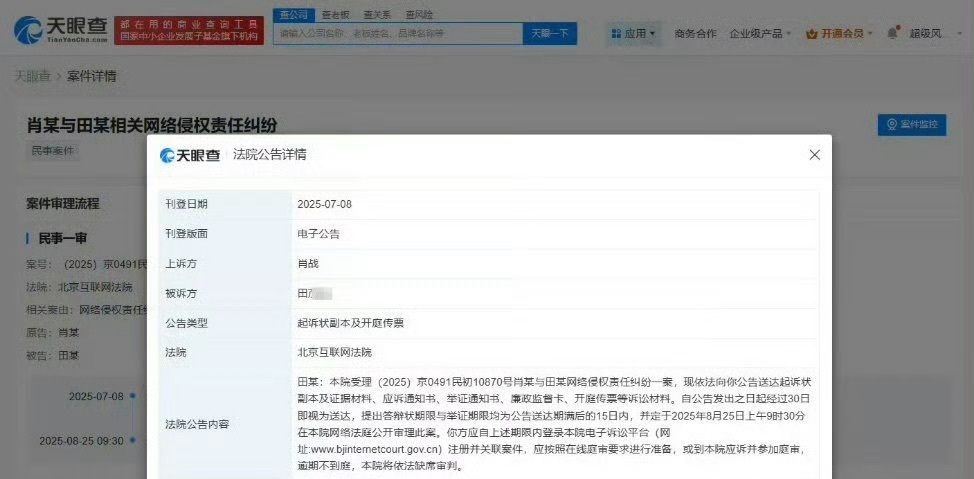
Task: Click the 案件详情 breadcrumb item
Action: coord(91,76)
